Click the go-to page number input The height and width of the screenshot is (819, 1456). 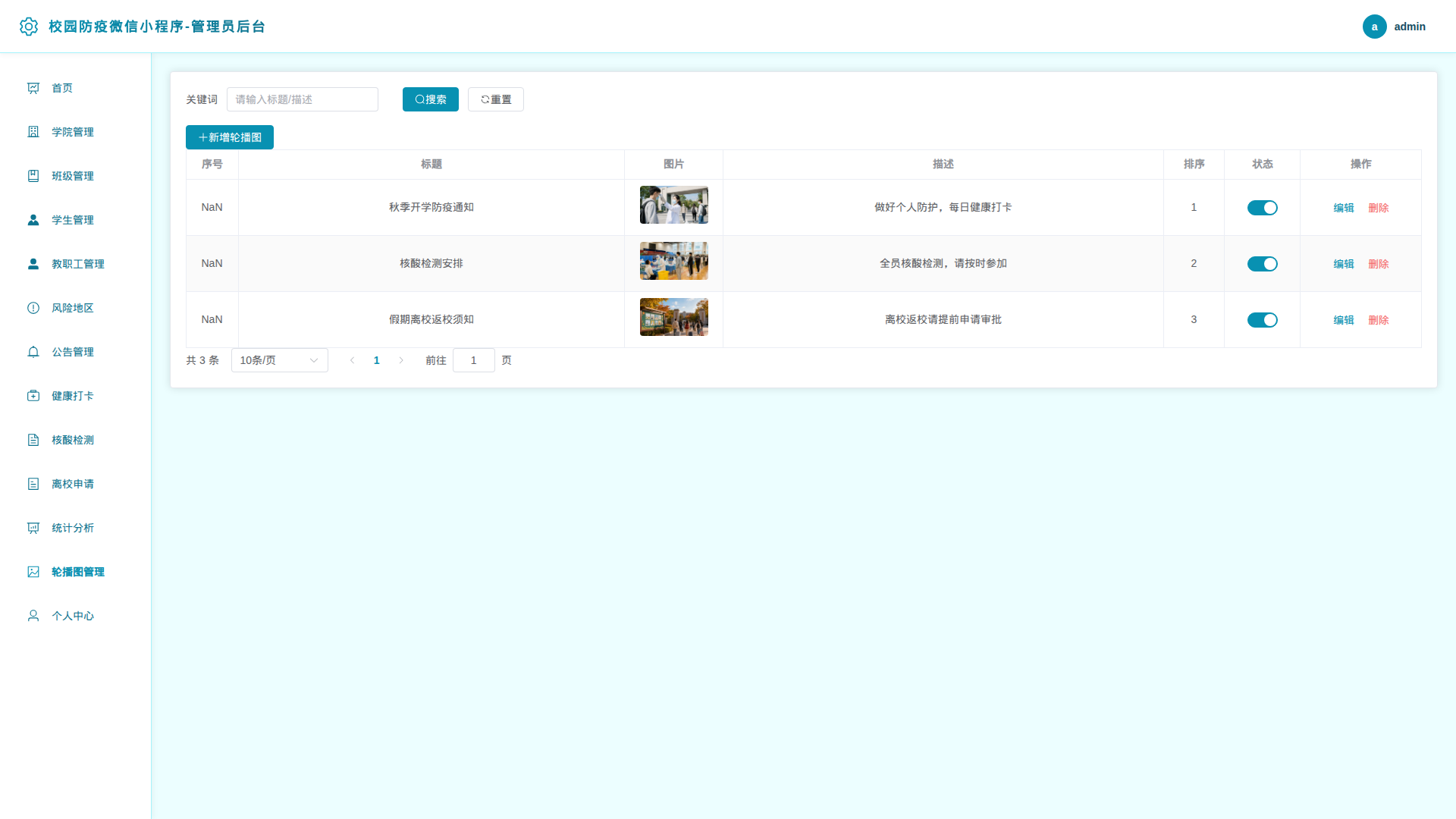pos(473,360)
